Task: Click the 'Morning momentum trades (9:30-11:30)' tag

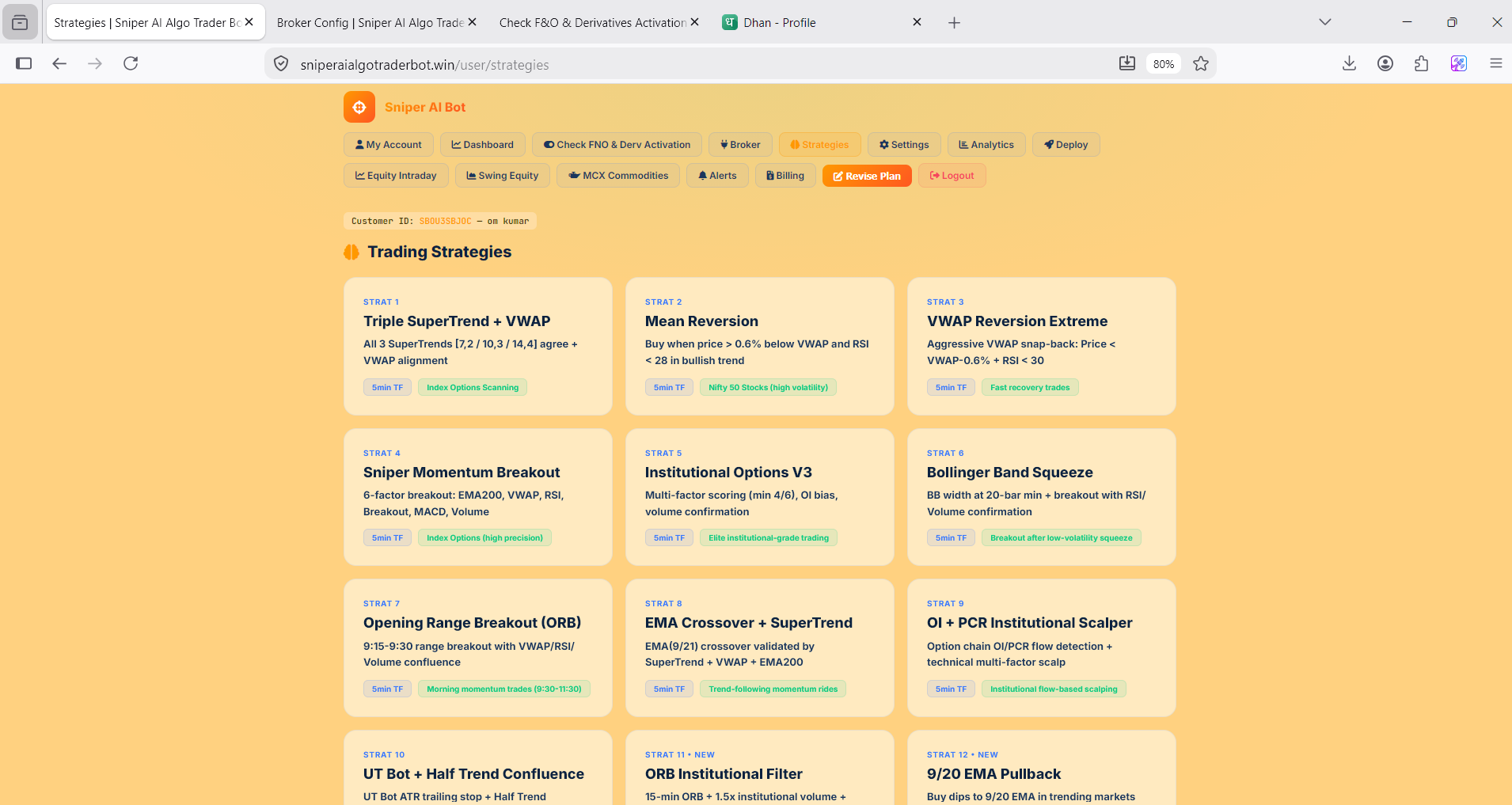Action: coord(504,689)
